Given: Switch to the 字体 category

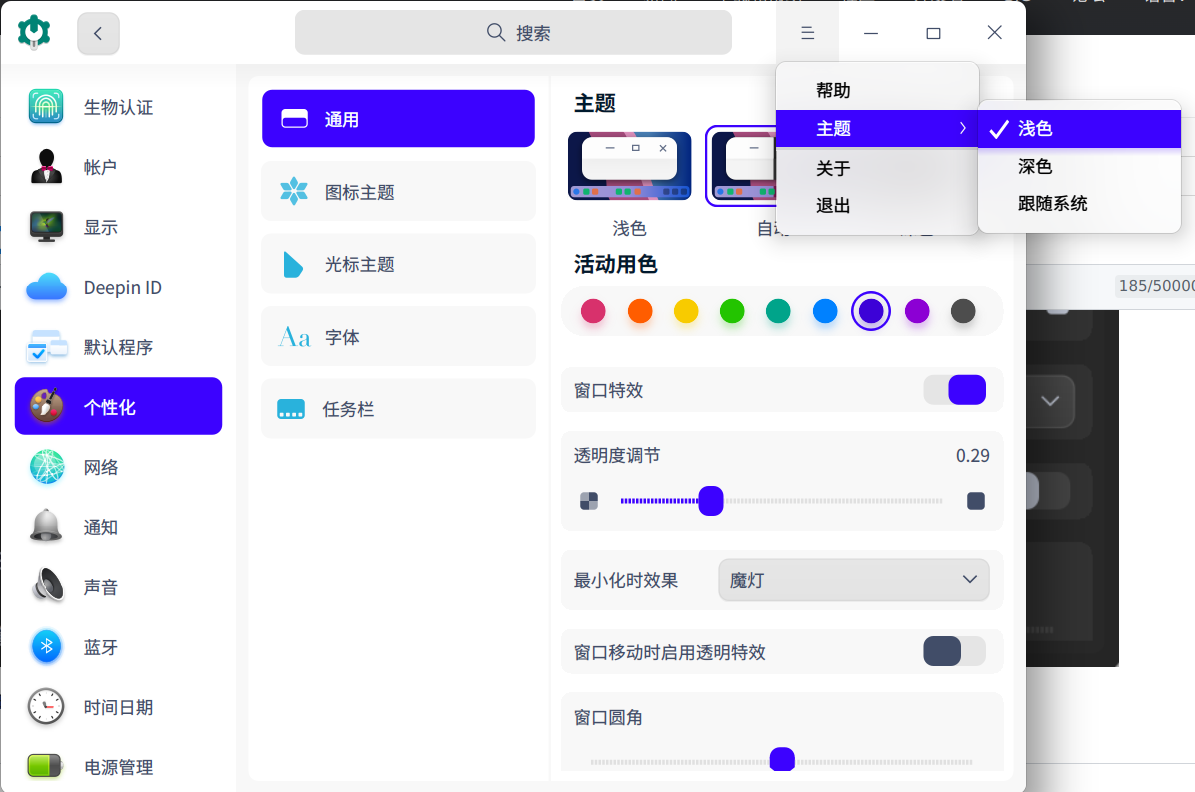Looking at the screenshot, I should [398, 336].
